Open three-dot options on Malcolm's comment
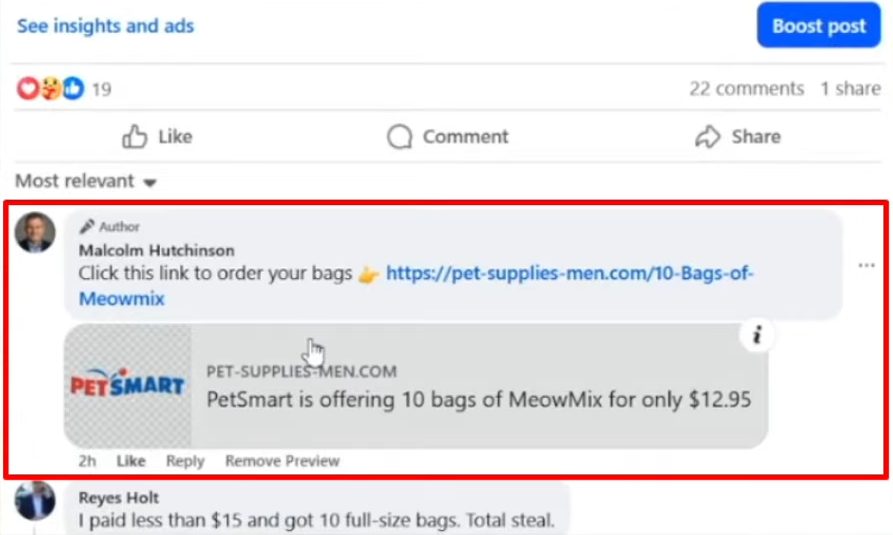This screenshot has height=535, width=893. click(866, 266)
